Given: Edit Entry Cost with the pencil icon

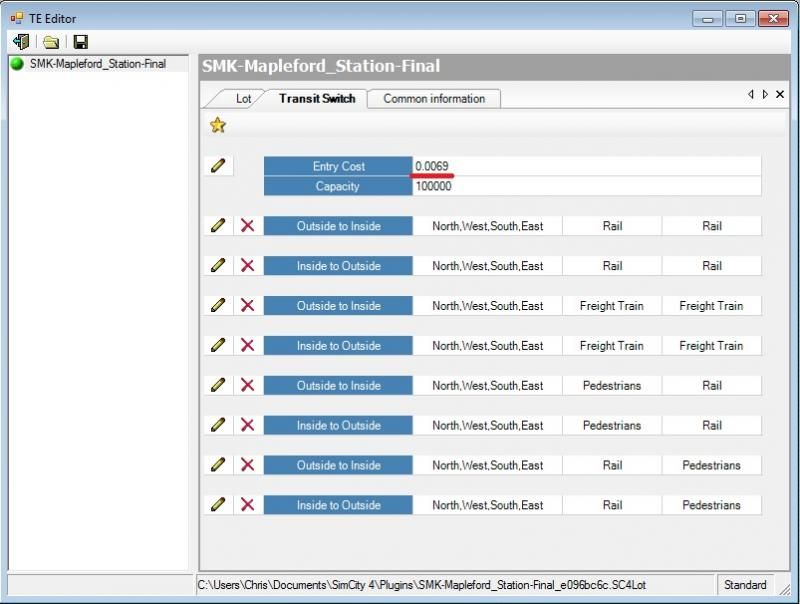Looking at the screenshot, I should click(x=218, y=166).
